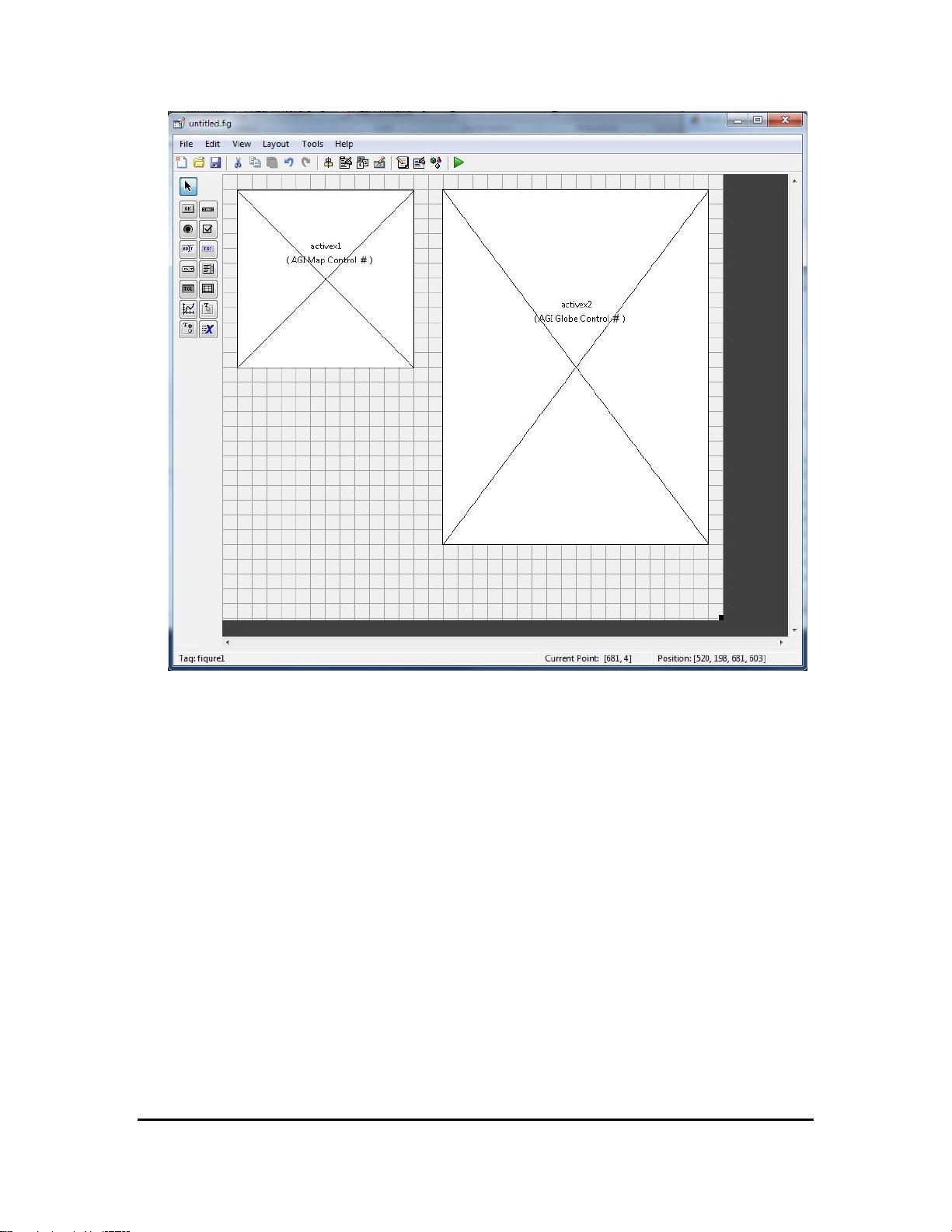Select the activex2 AGI Globe Control
Viewport: 952px width, 1232px height.
(575, 428)
